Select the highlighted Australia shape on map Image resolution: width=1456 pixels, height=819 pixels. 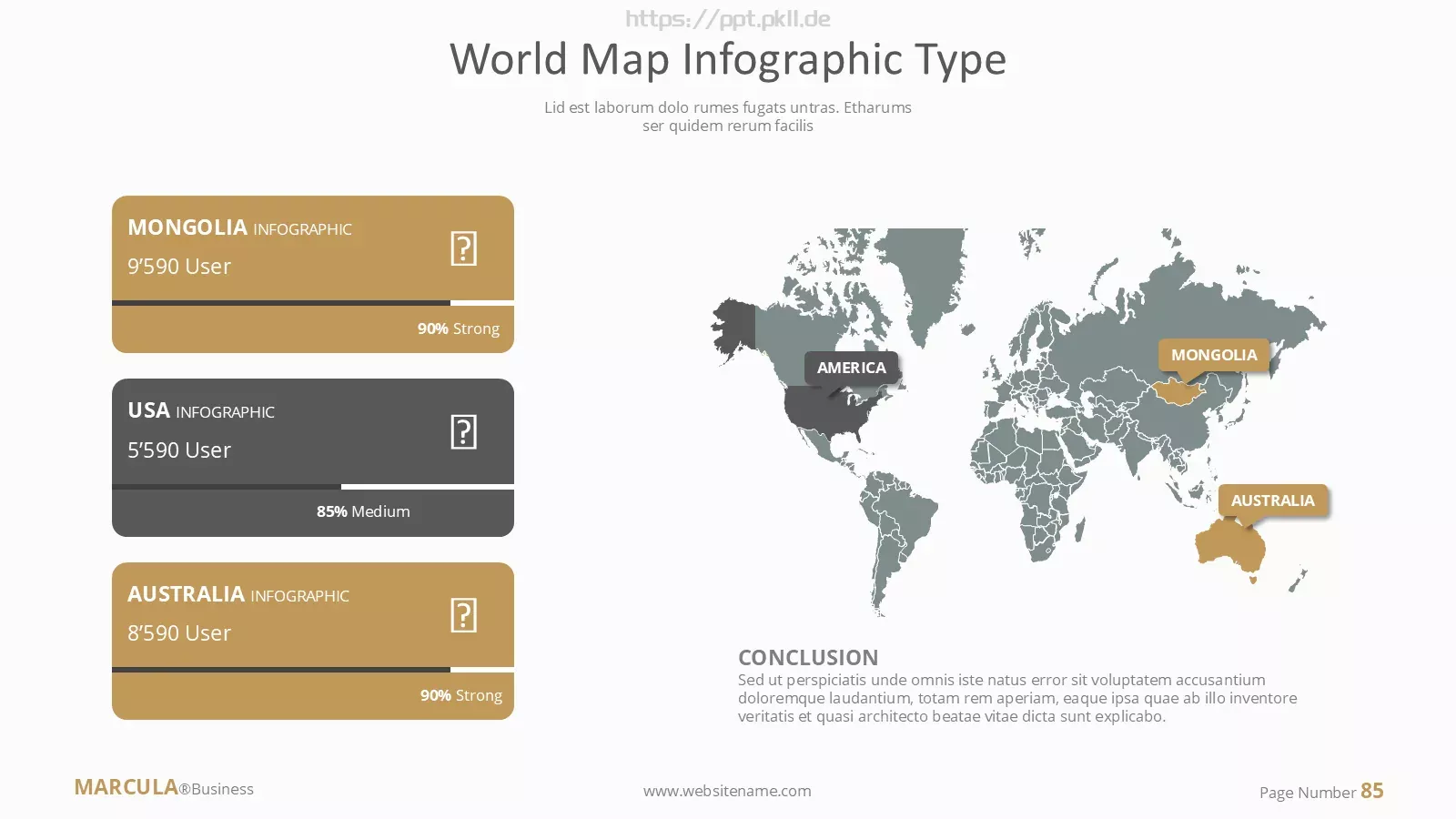click(x=1229, y=545)
